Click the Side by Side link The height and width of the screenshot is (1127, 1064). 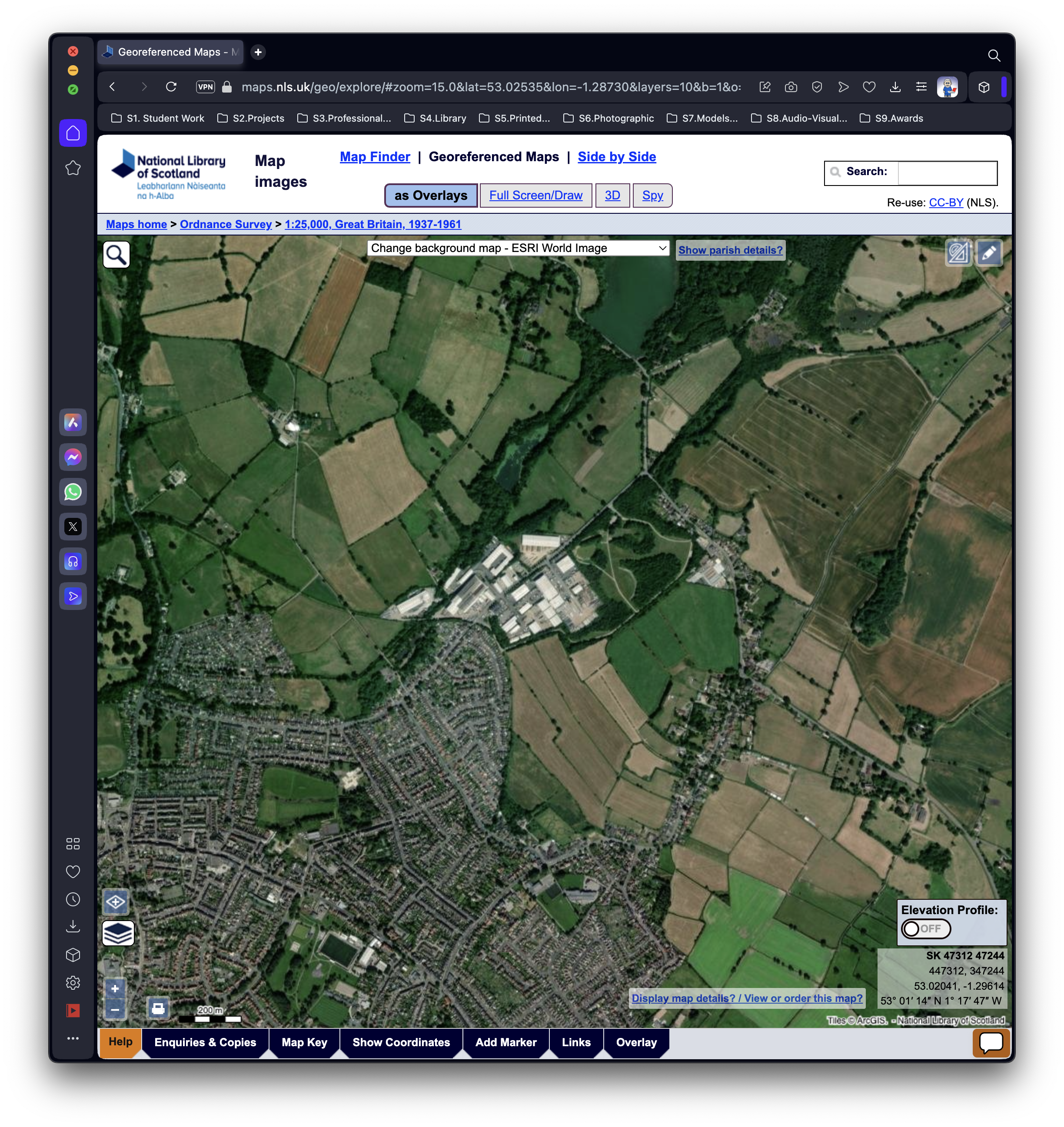point(616,156)
